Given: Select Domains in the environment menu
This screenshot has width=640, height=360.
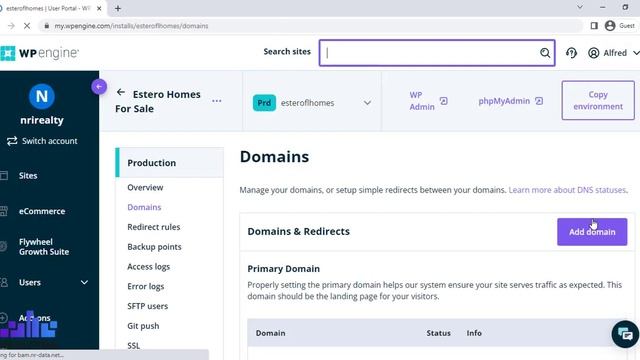Looking at the screenshot, I should coord(144,207).
